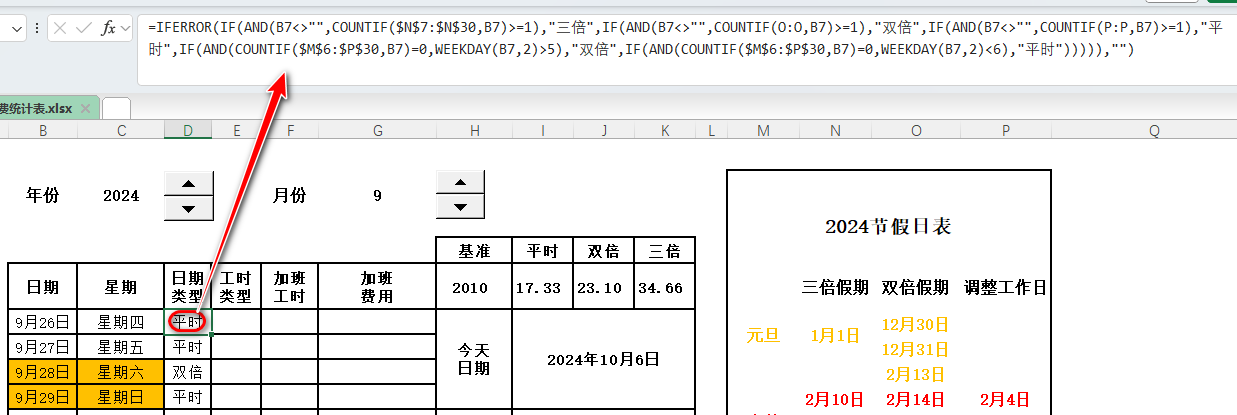The height and width of the screenshot is (415, 1237).
Task: Click the confirm (checkmark) formula entry icon
Action: 85,29
